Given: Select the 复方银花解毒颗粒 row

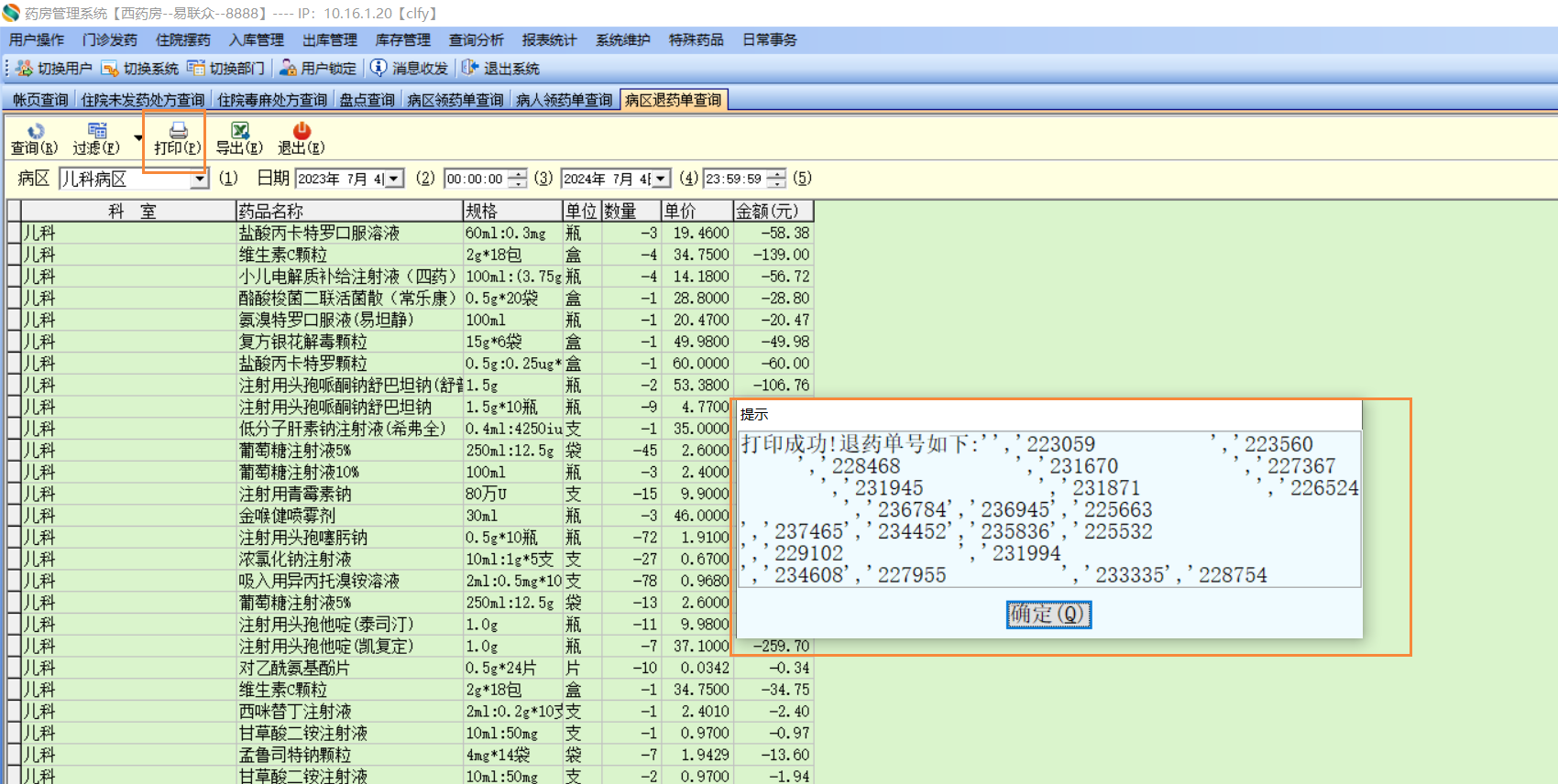Looking at the screenshot, I should pos(411,342).
